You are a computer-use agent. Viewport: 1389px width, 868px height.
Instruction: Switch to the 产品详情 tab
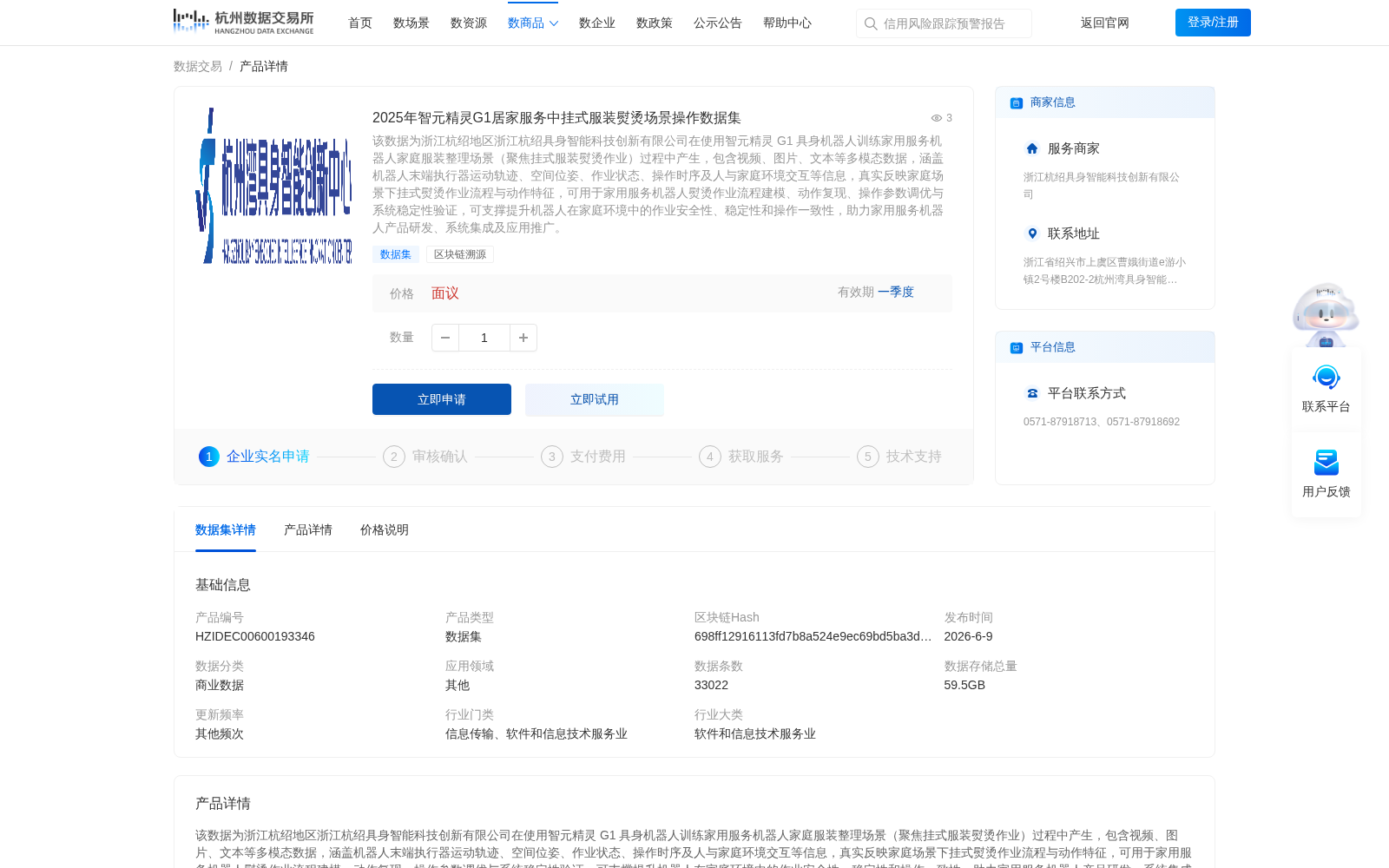point(308,529)
